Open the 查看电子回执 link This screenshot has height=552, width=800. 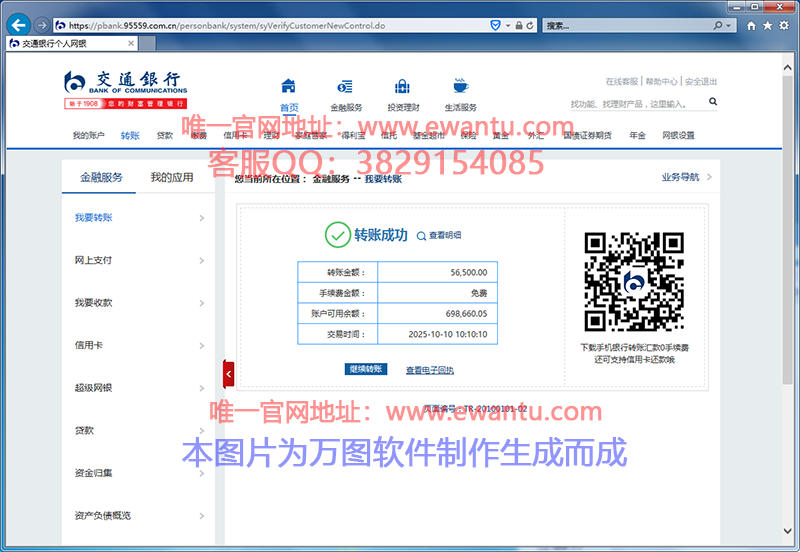[430, 370]
